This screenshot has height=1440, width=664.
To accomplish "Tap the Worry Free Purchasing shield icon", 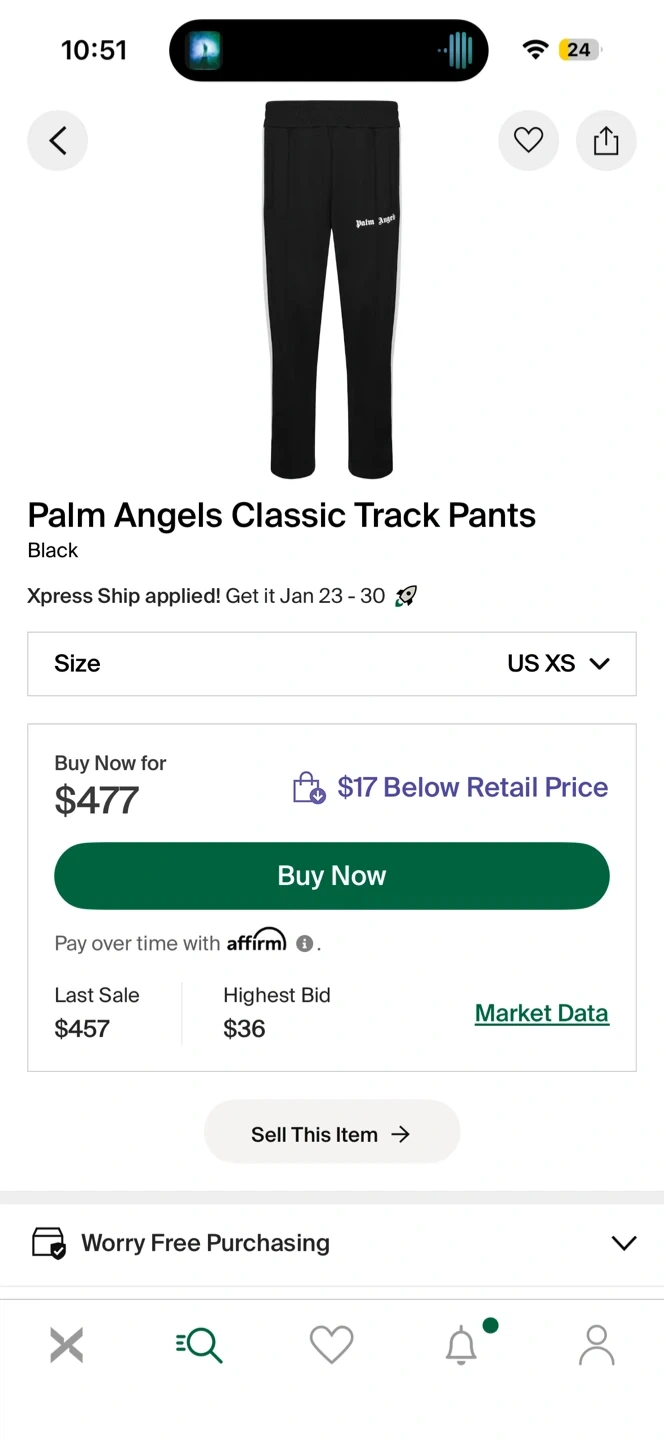I will click(x=49, y=1243).
